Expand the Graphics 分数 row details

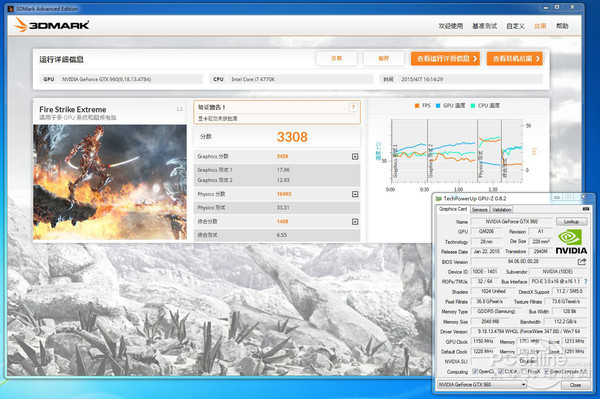[355, 156]
